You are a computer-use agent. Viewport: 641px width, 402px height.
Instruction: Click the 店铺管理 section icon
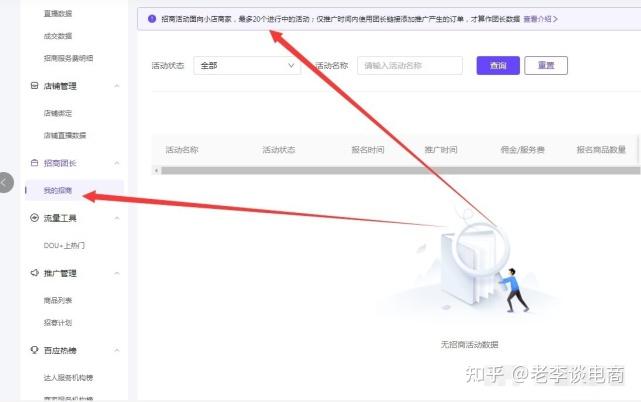[x=34, y=85]
